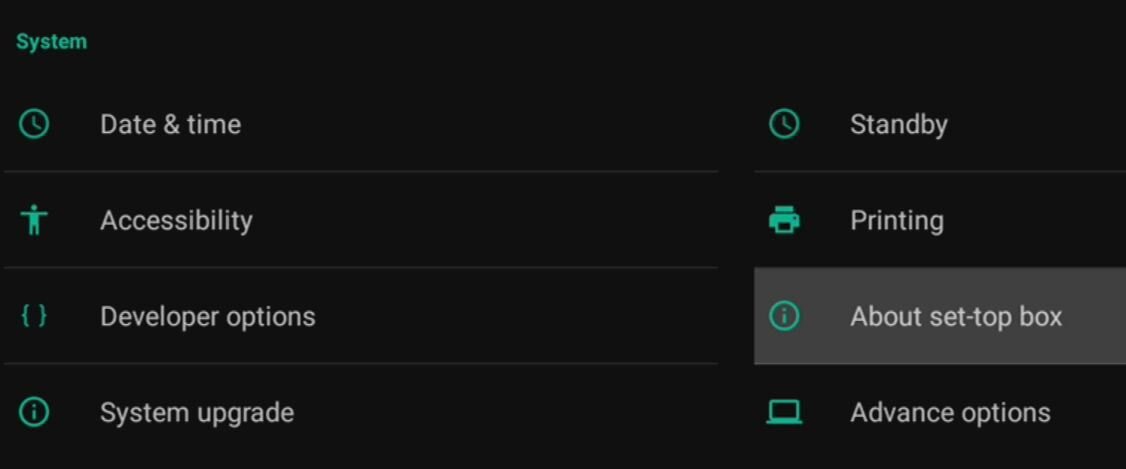
Task: Open About set-top box text
Action: pyautogui.click(x=956, y=317)
